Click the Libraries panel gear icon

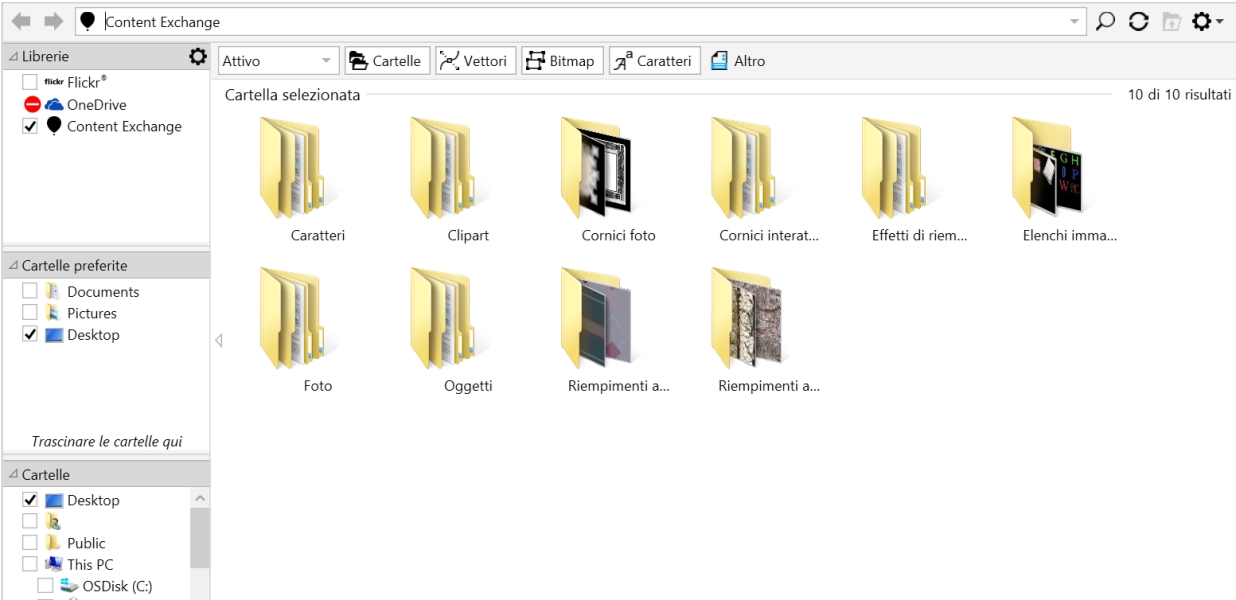tap(197, 58)
